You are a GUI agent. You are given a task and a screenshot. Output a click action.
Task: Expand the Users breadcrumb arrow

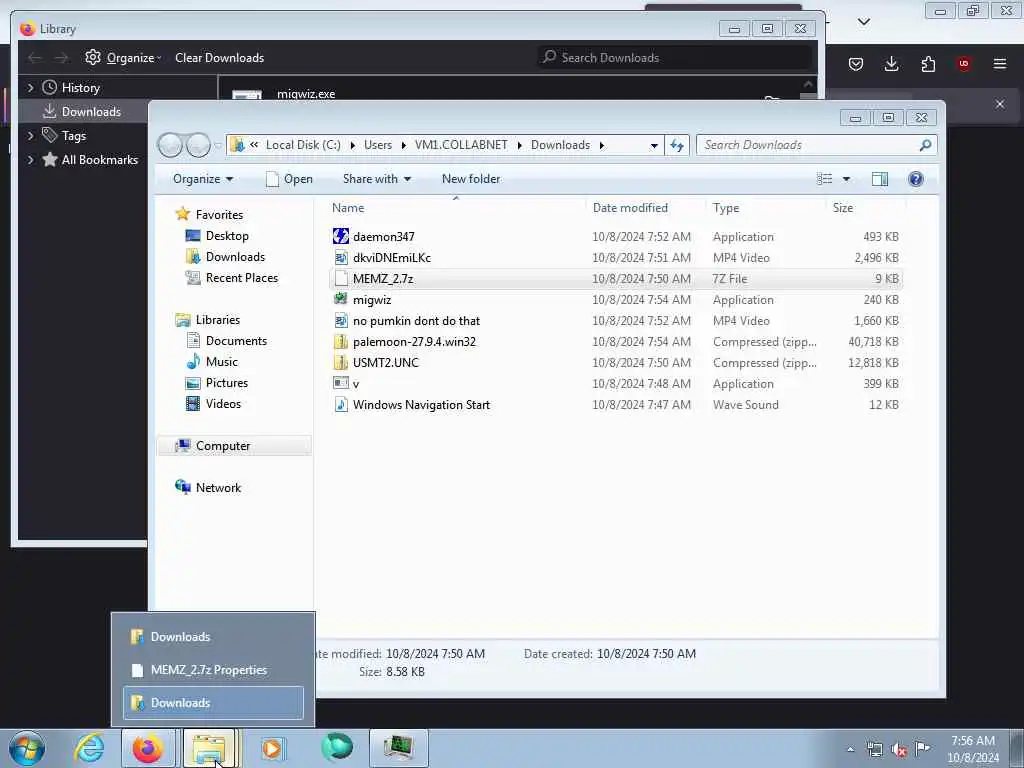click(x=404, y=145)
